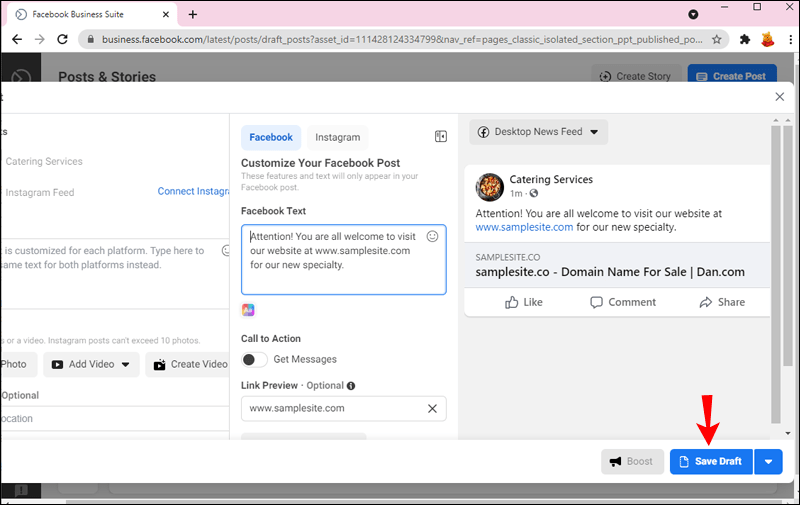This screenshot has height=505, width=800.
Task: Open the Save Draft options arrow
Action: click(768, 462)
